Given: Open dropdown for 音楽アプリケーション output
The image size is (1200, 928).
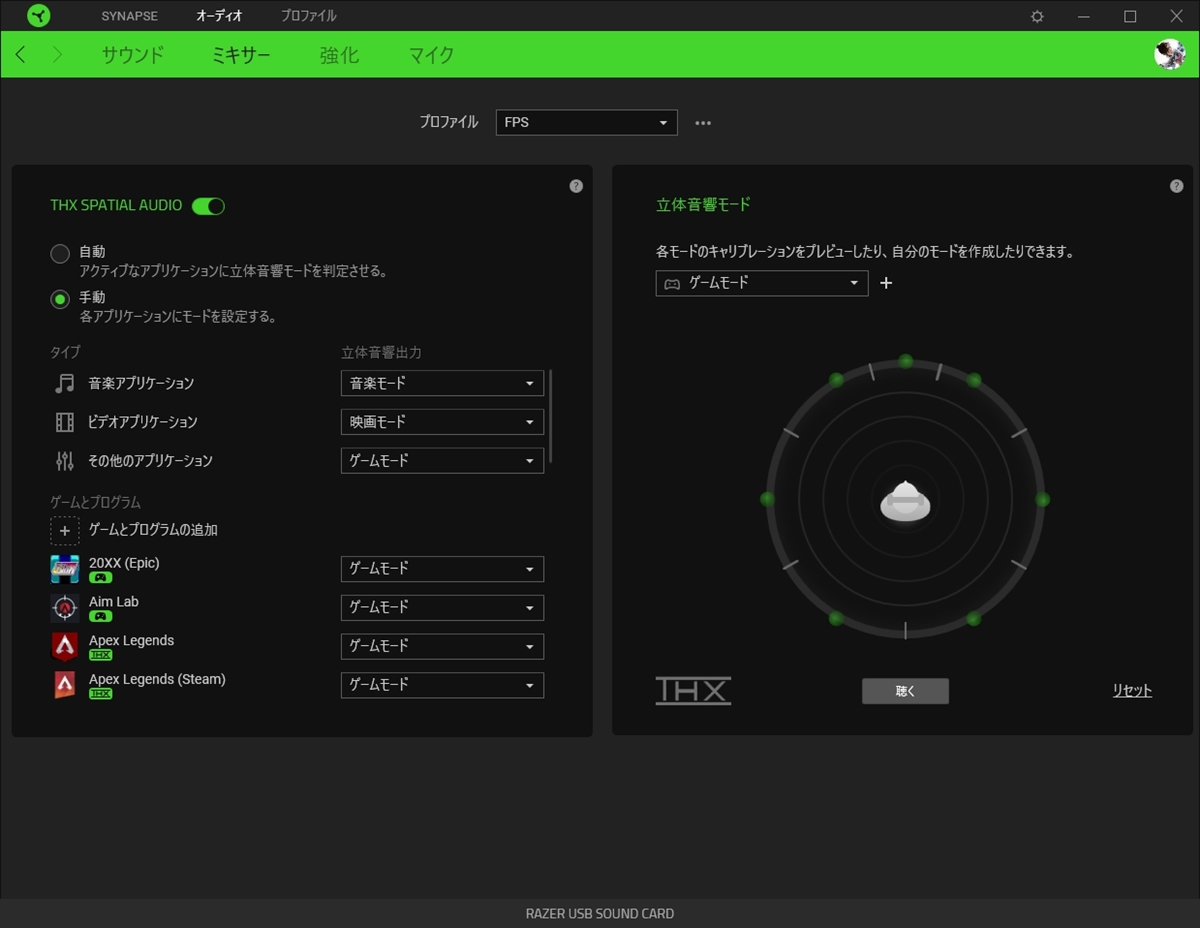Looking at the screenshot, I should [442, 383].
